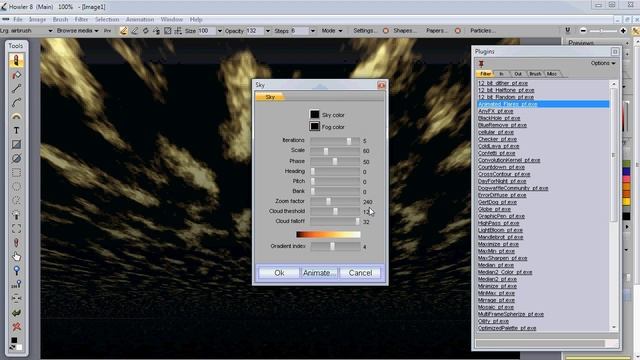Open the Filter menu

pos(81,19)
